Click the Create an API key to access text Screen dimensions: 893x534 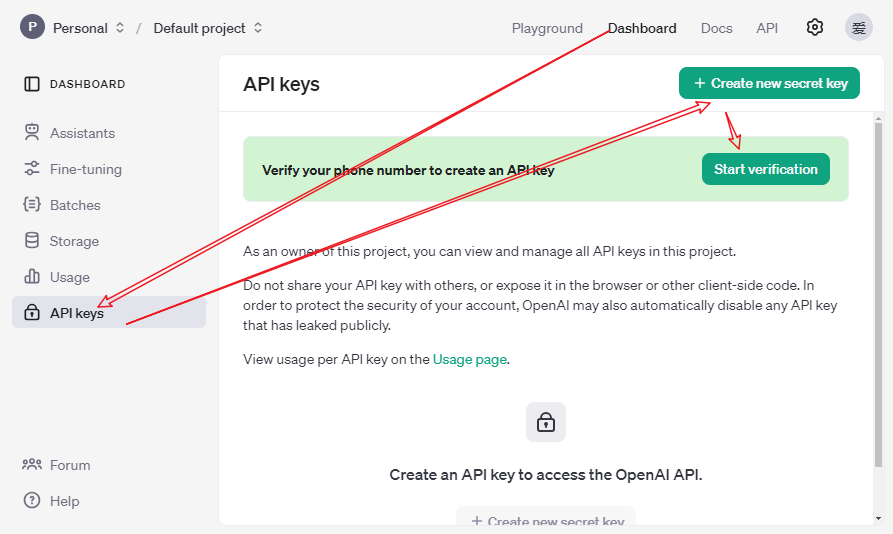point(546,475)
